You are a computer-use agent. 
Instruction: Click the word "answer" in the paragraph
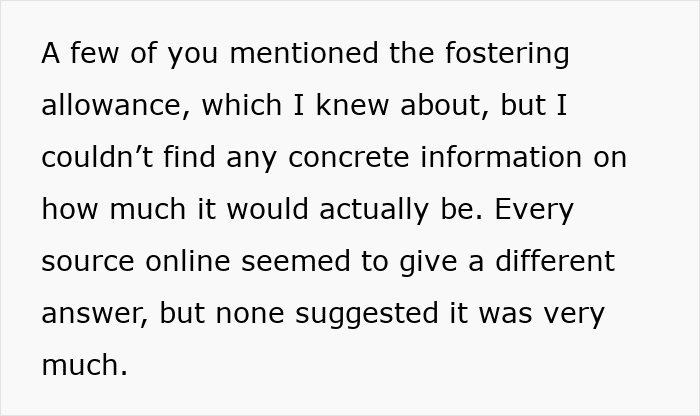pos(95,313)
